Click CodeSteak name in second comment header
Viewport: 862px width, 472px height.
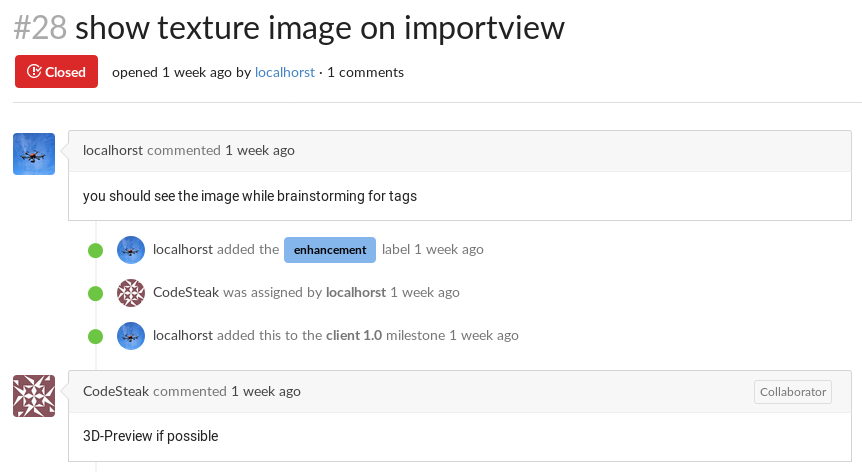(x=116, y=391)
